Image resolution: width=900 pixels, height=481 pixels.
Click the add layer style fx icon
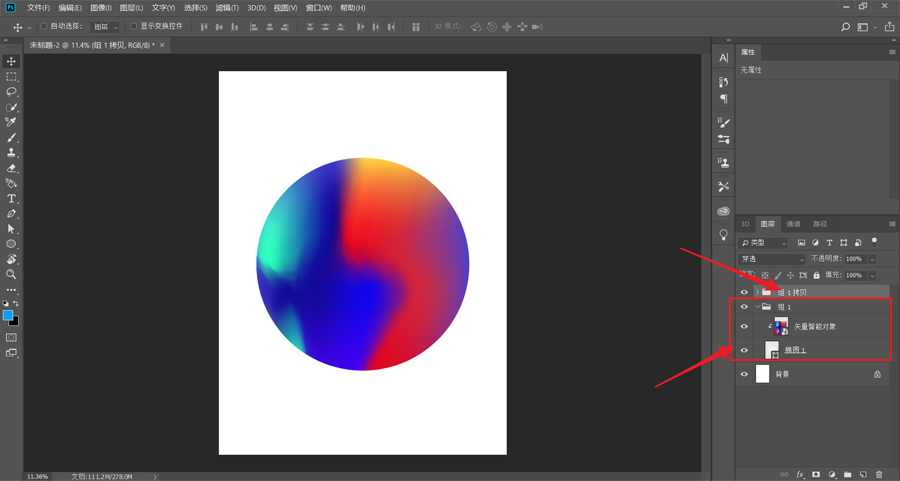tap(800, 474)
